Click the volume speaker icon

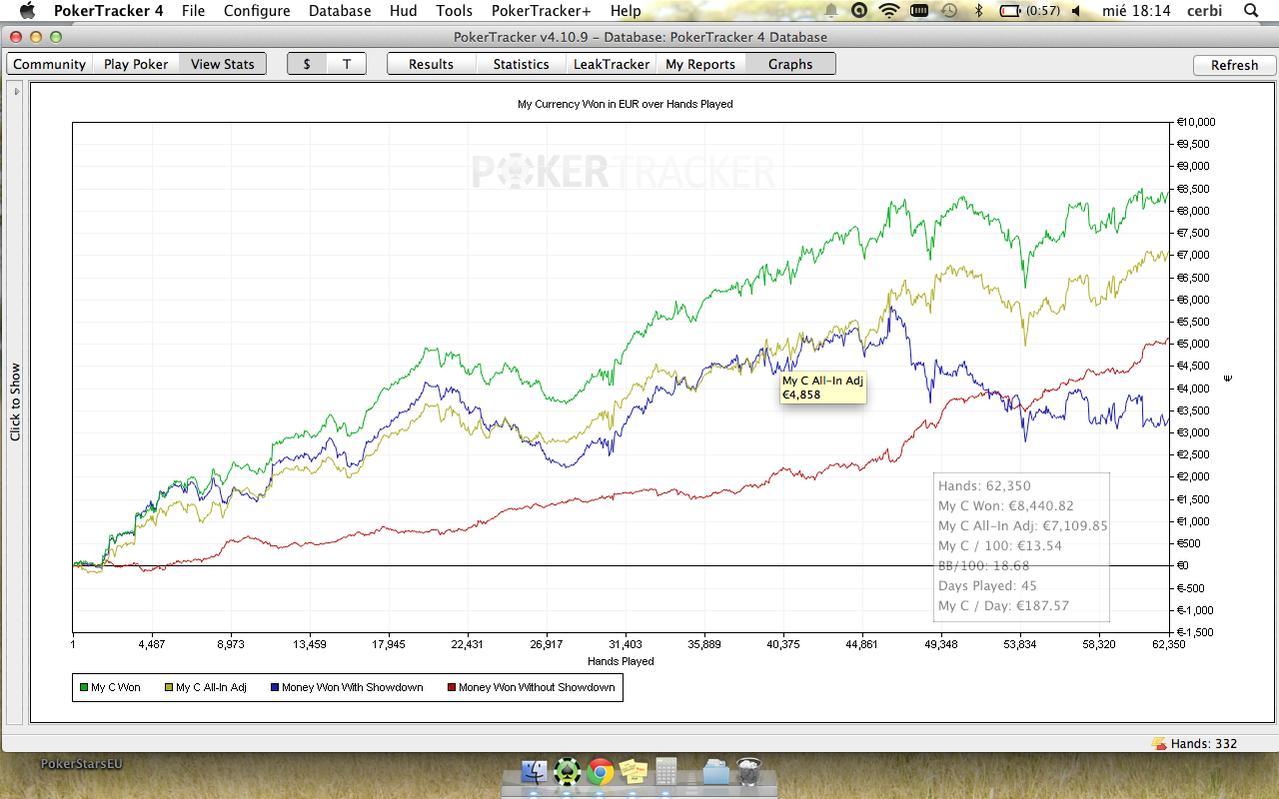tap(1076, 11)
